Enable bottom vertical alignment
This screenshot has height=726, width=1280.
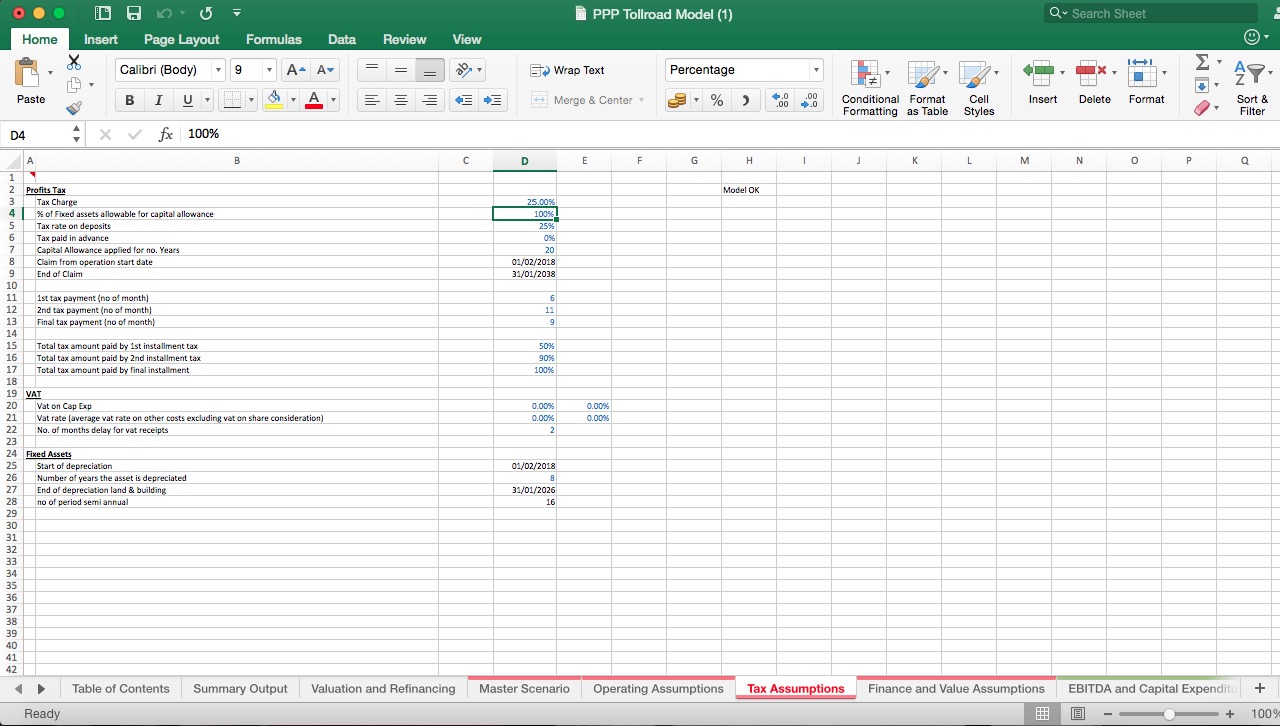430,70
